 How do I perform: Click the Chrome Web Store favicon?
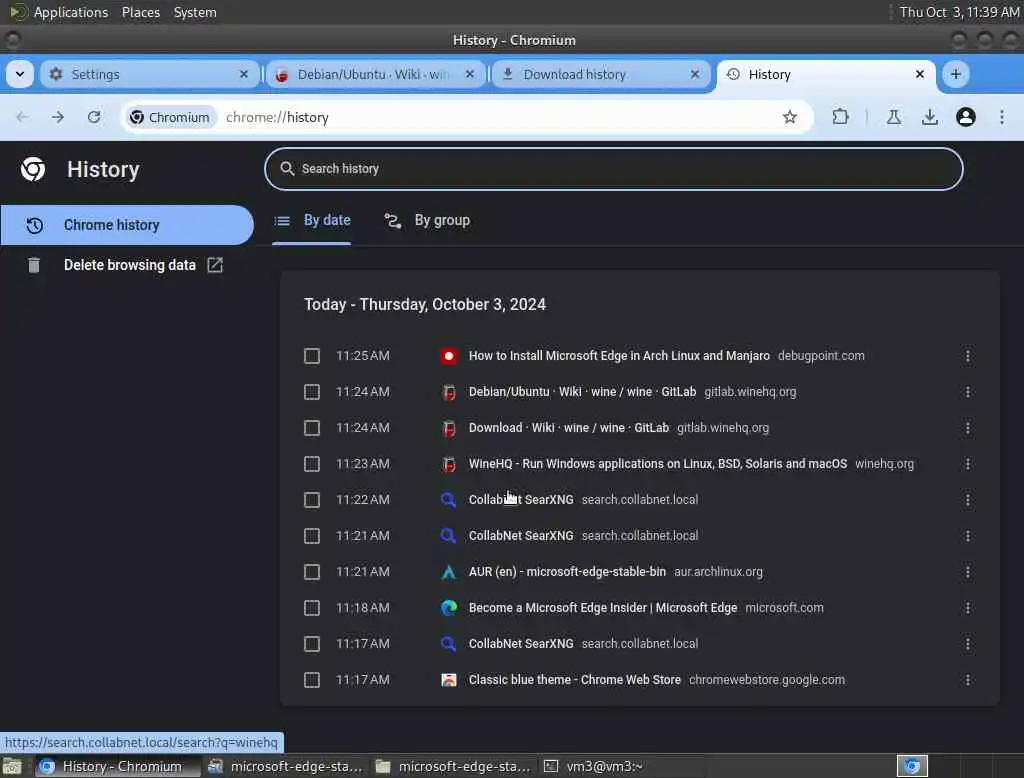(x=449, y=680)
